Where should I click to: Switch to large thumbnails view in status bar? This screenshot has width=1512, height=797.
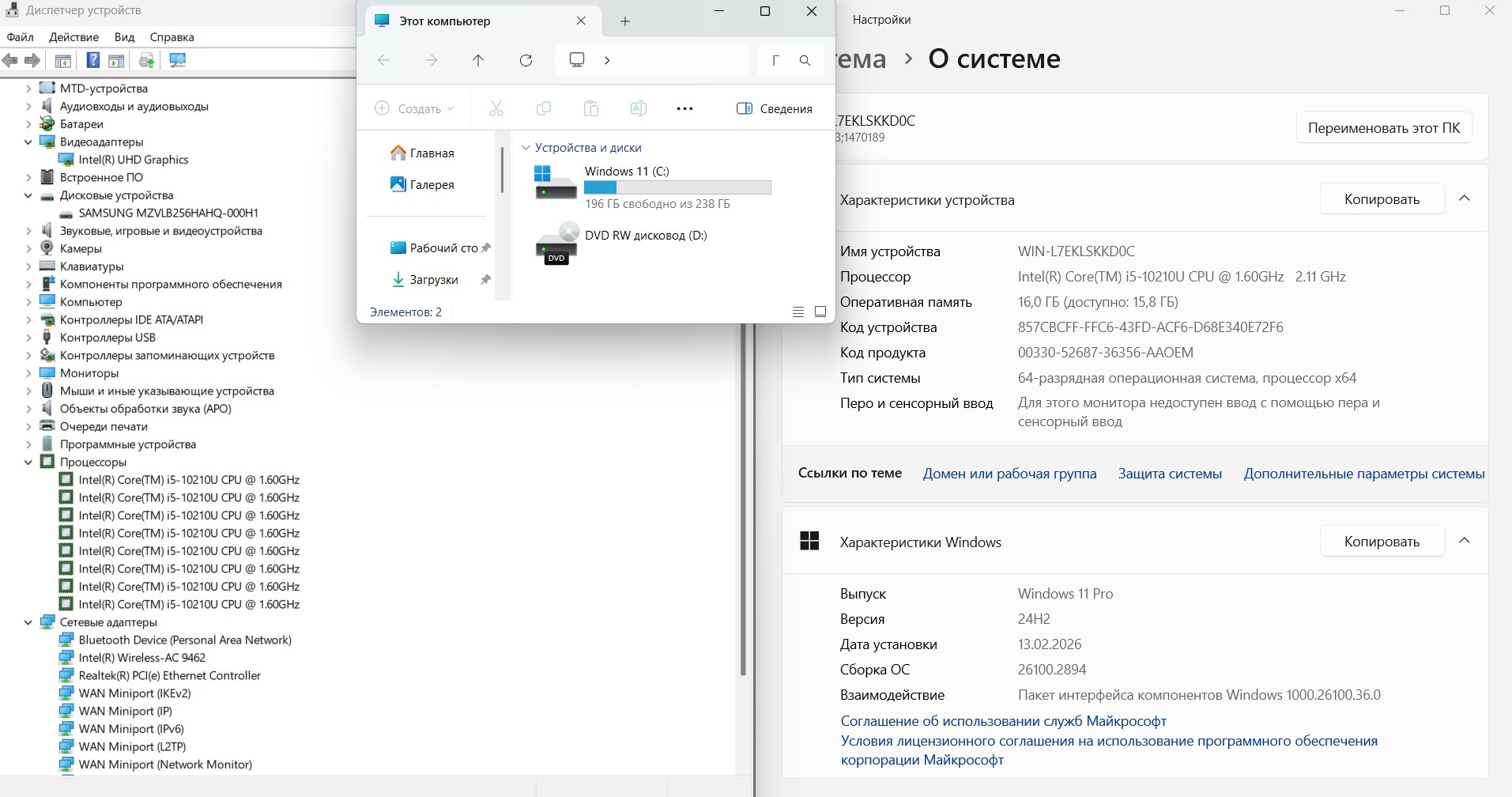(820, 312)
